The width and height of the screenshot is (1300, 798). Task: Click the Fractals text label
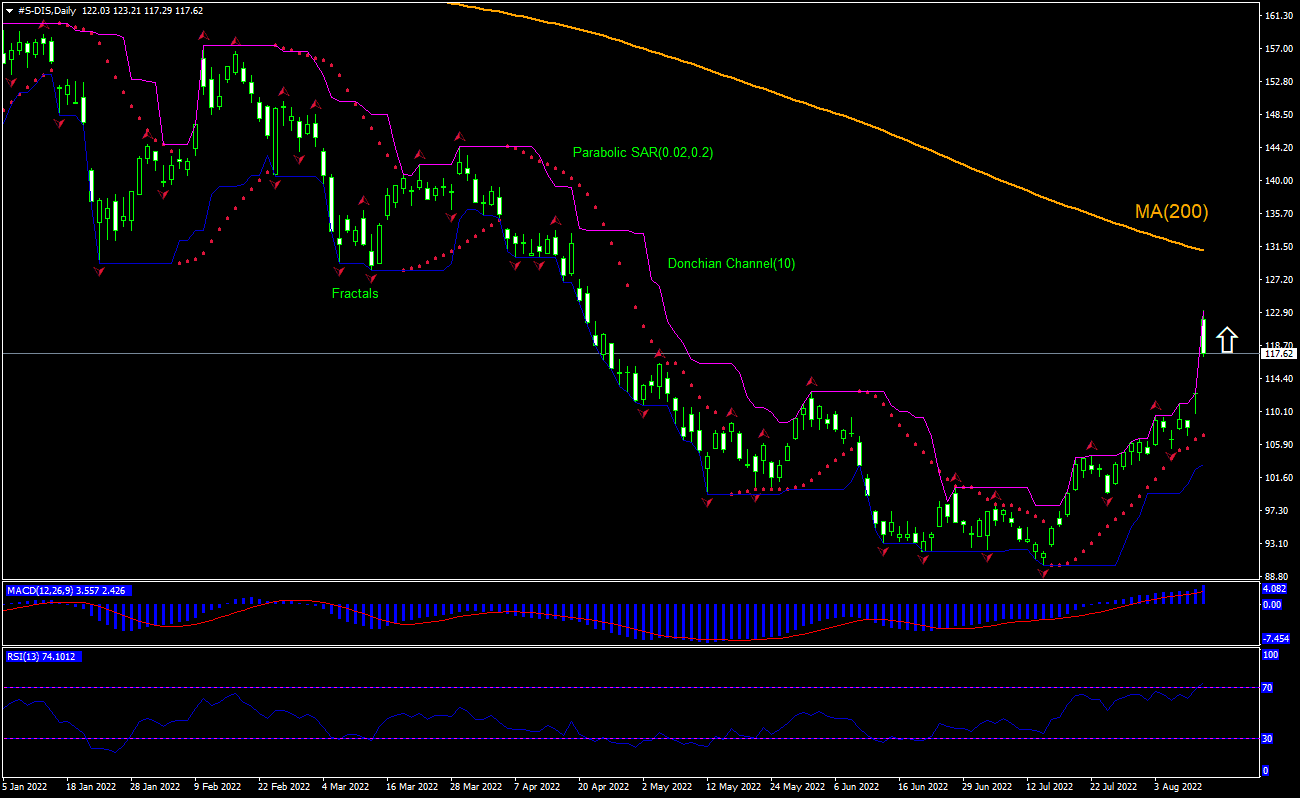[355, 293]
